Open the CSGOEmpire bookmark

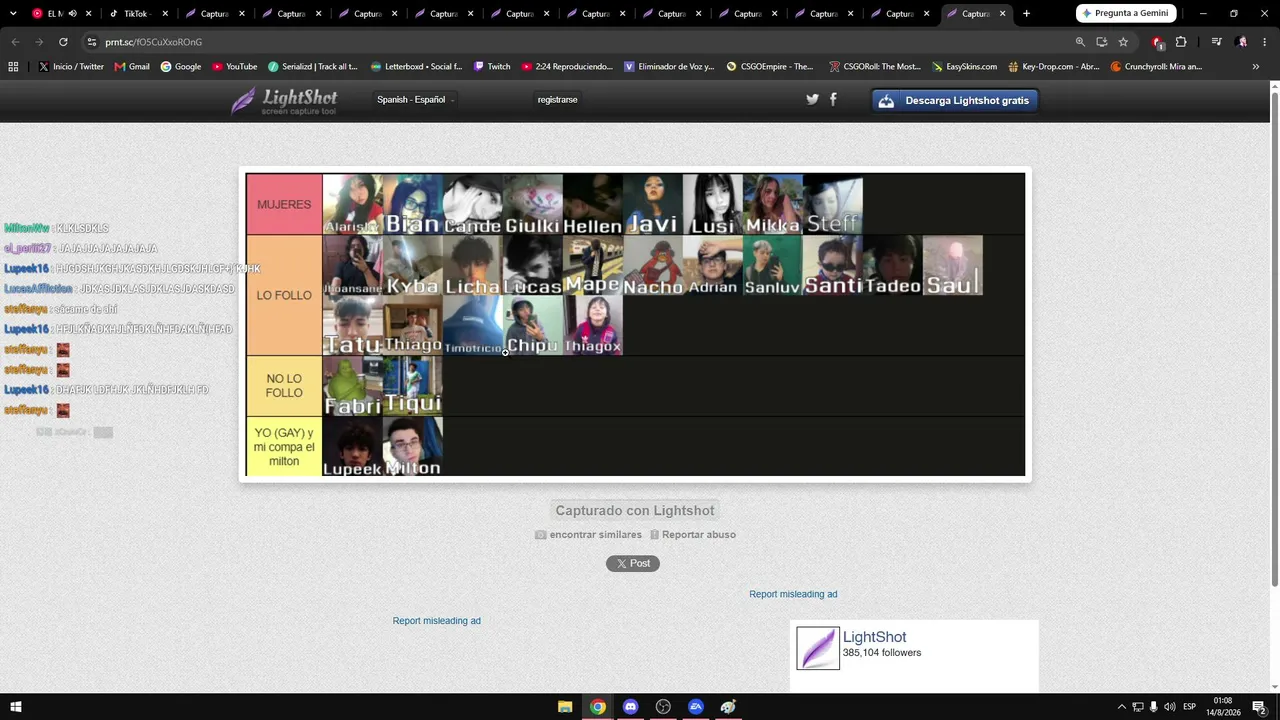pos(770,67)
